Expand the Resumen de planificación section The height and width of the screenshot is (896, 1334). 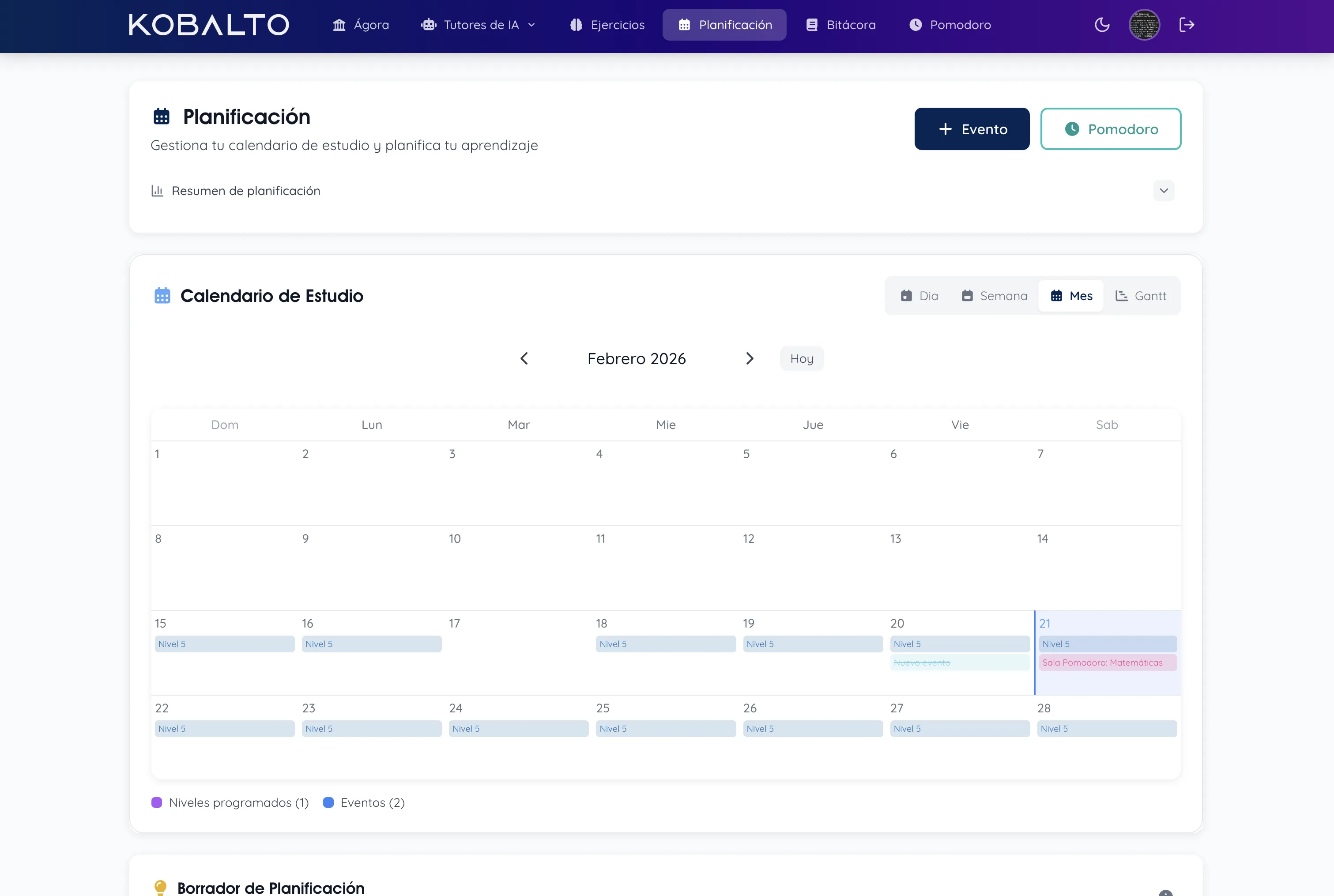tap(1164, 190)
